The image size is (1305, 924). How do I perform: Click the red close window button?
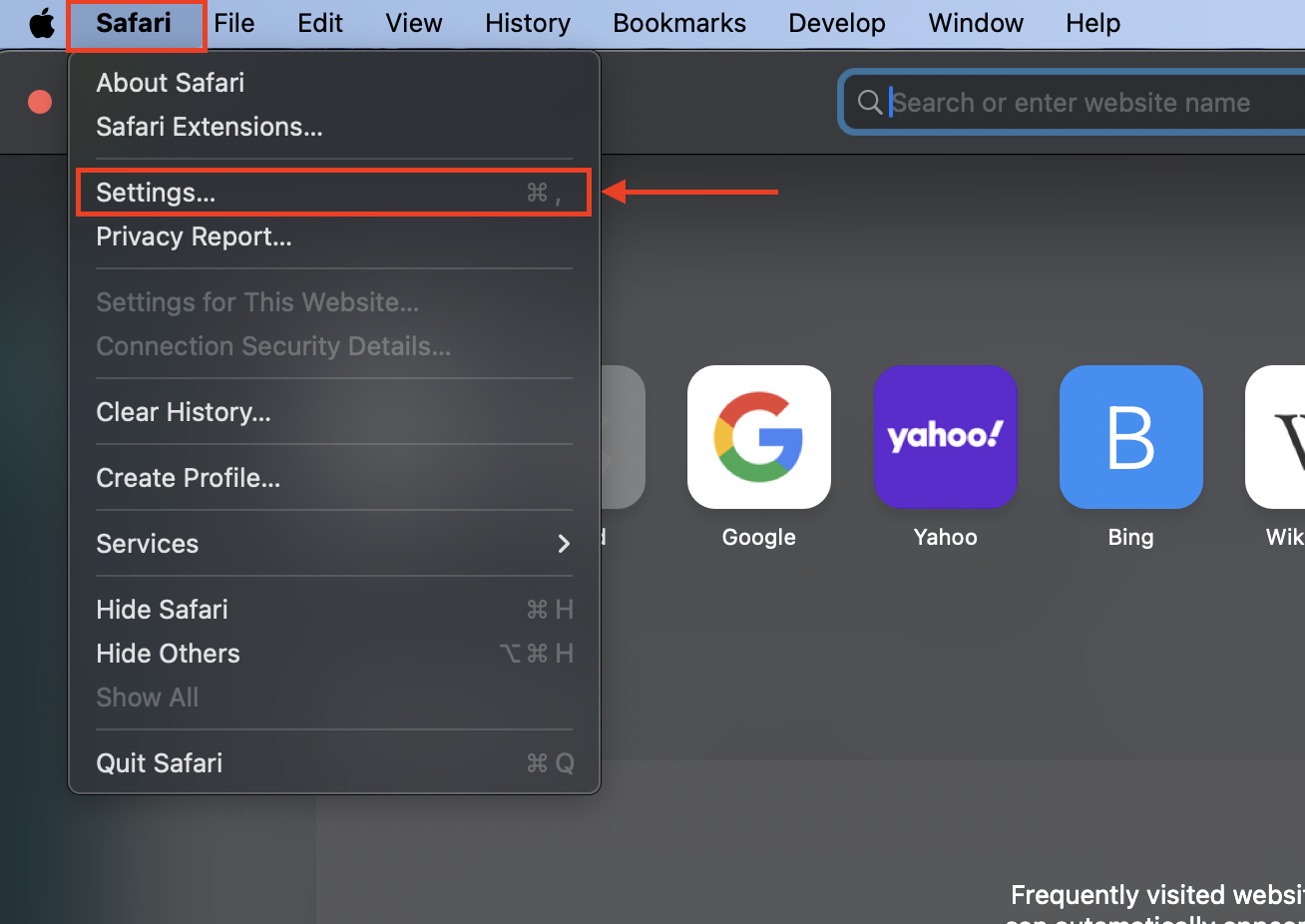(40, 102)
